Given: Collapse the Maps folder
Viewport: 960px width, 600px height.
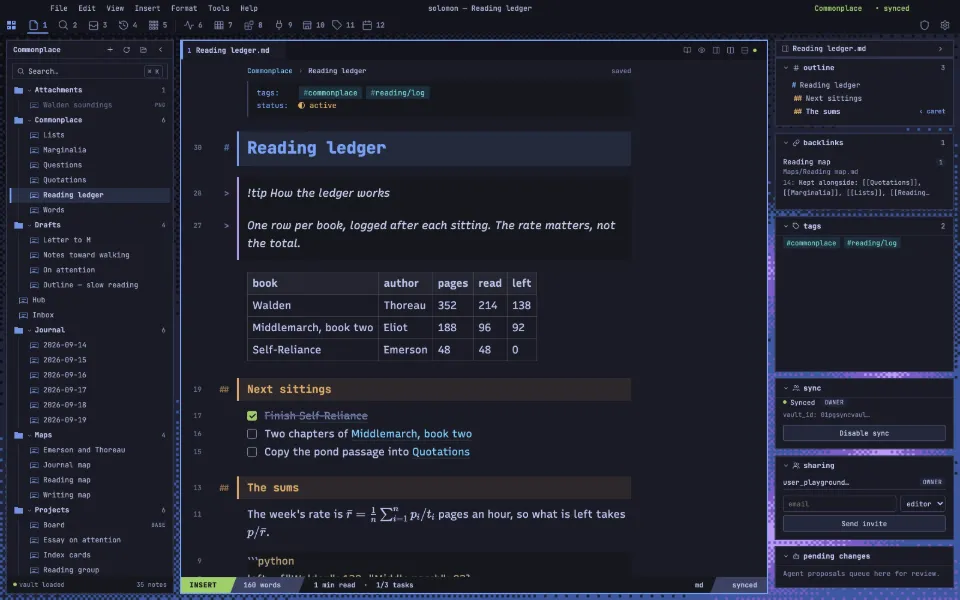Looking at the screenshot, I should pyautogui.click(x=29, y=435).
